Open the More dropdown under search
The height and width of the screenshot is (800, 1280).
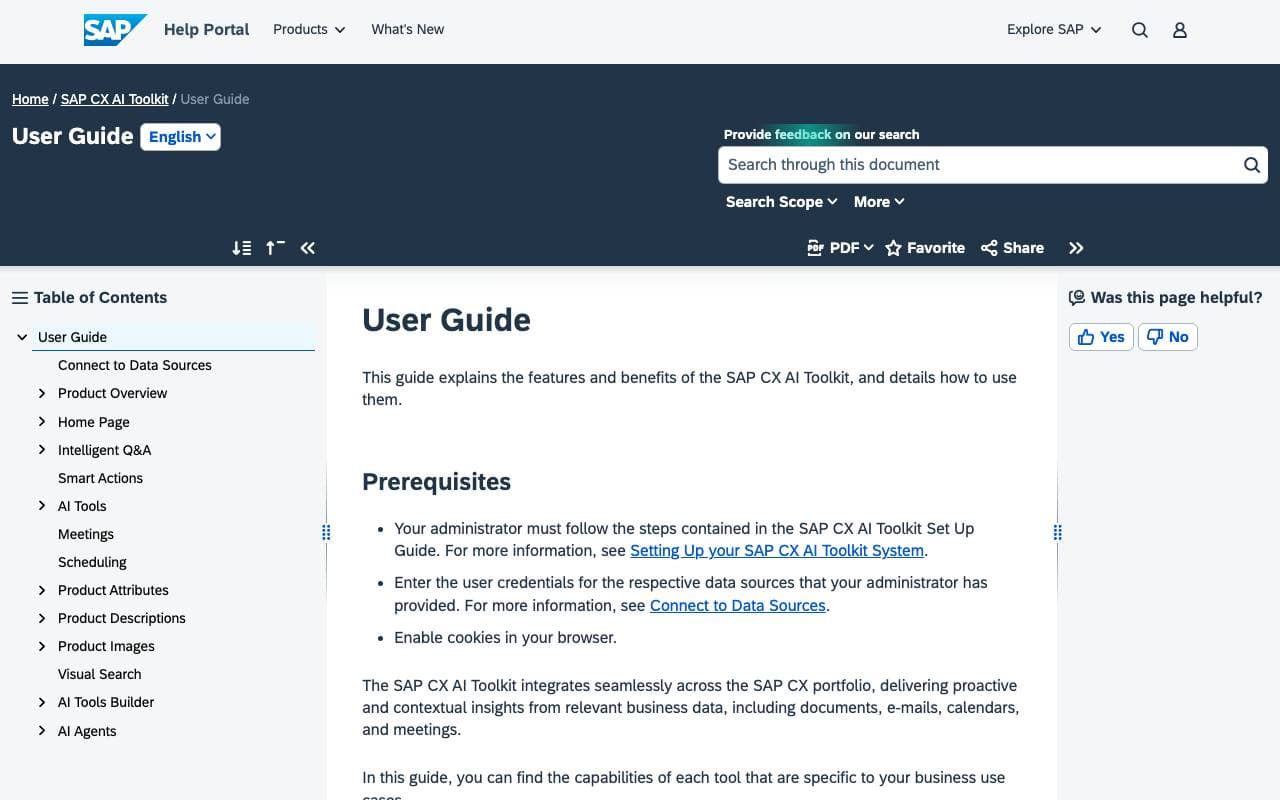coord(879,202)
